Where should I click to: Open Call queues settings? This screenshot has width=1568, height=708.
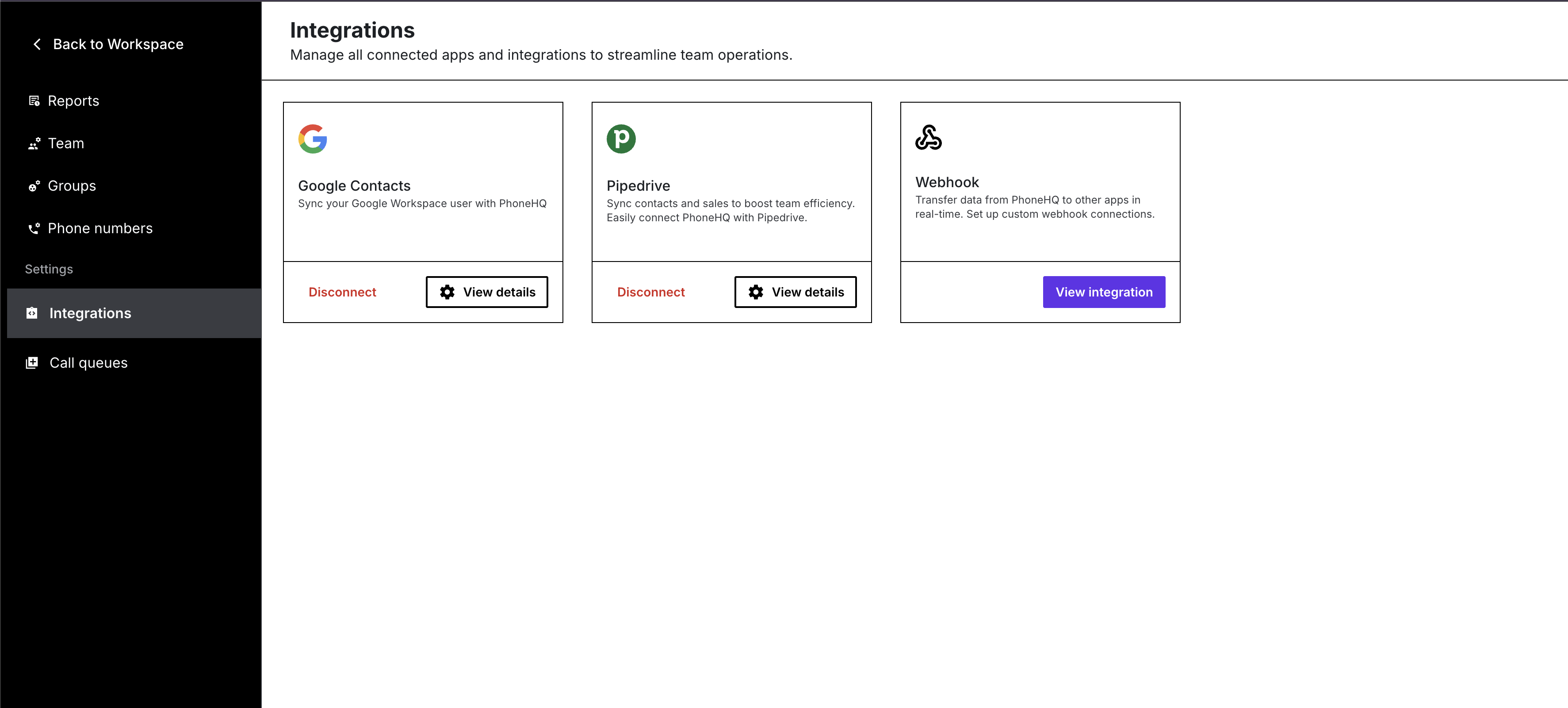pos(88,363)
